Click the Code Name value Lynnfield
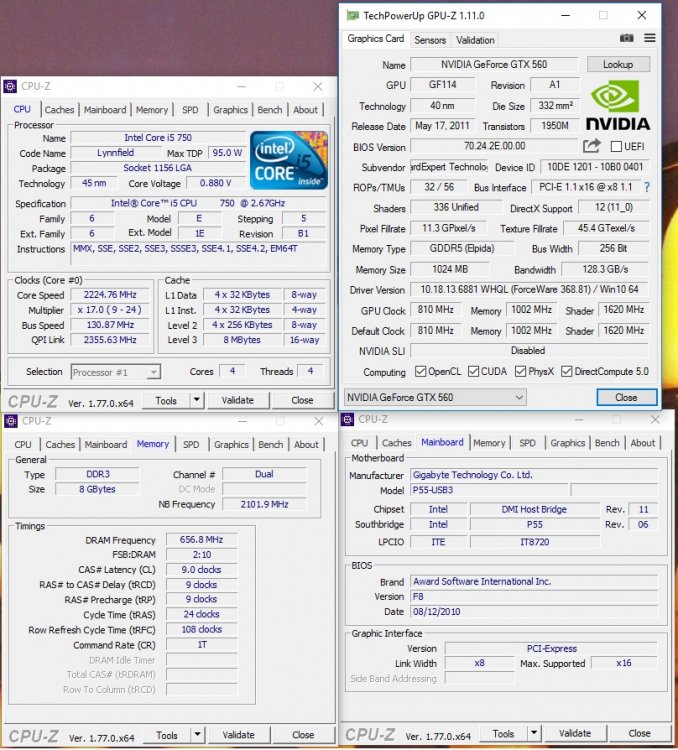The image size is (678, 750). 115,153
